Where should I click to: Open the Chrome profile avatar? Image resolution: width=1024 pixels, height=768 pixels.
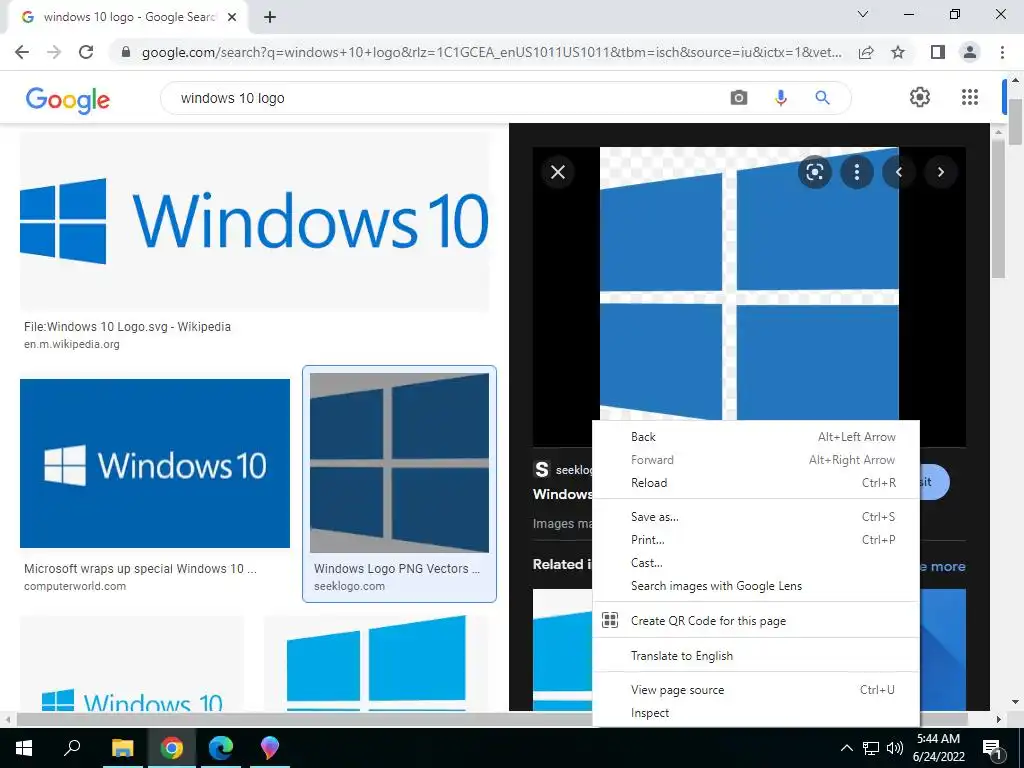pos(970,52)
